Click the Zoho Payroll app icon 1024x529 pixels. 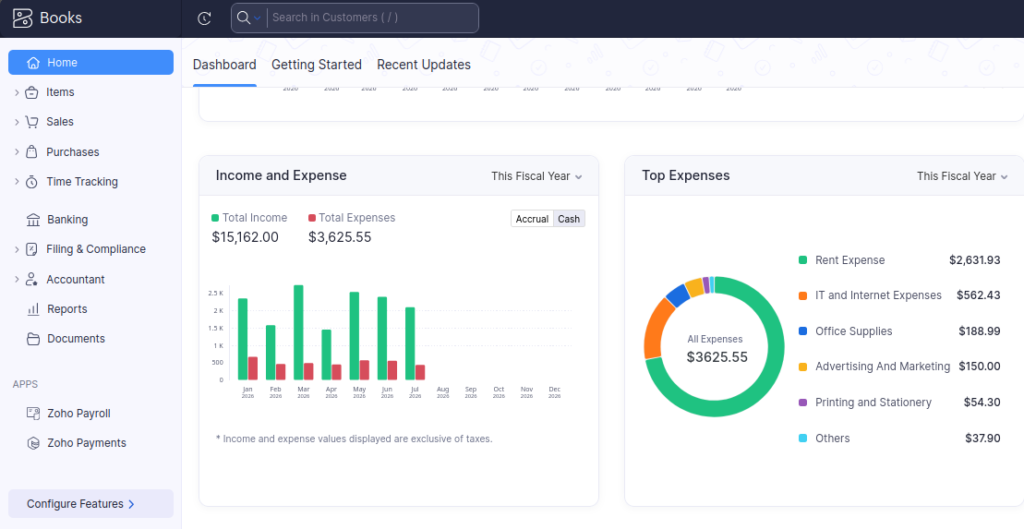[33, 413]
